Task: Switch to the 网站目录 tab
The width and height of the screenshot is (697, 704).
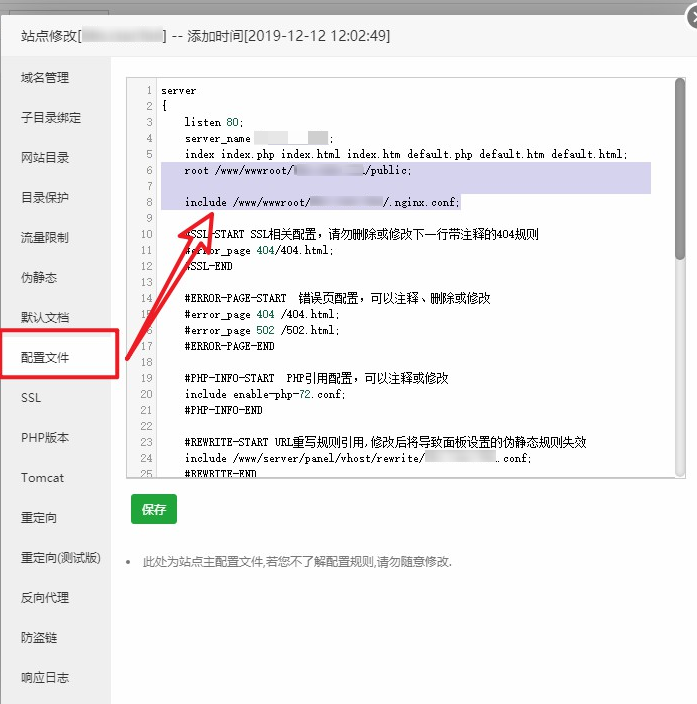Action: (x=45, y=158)
